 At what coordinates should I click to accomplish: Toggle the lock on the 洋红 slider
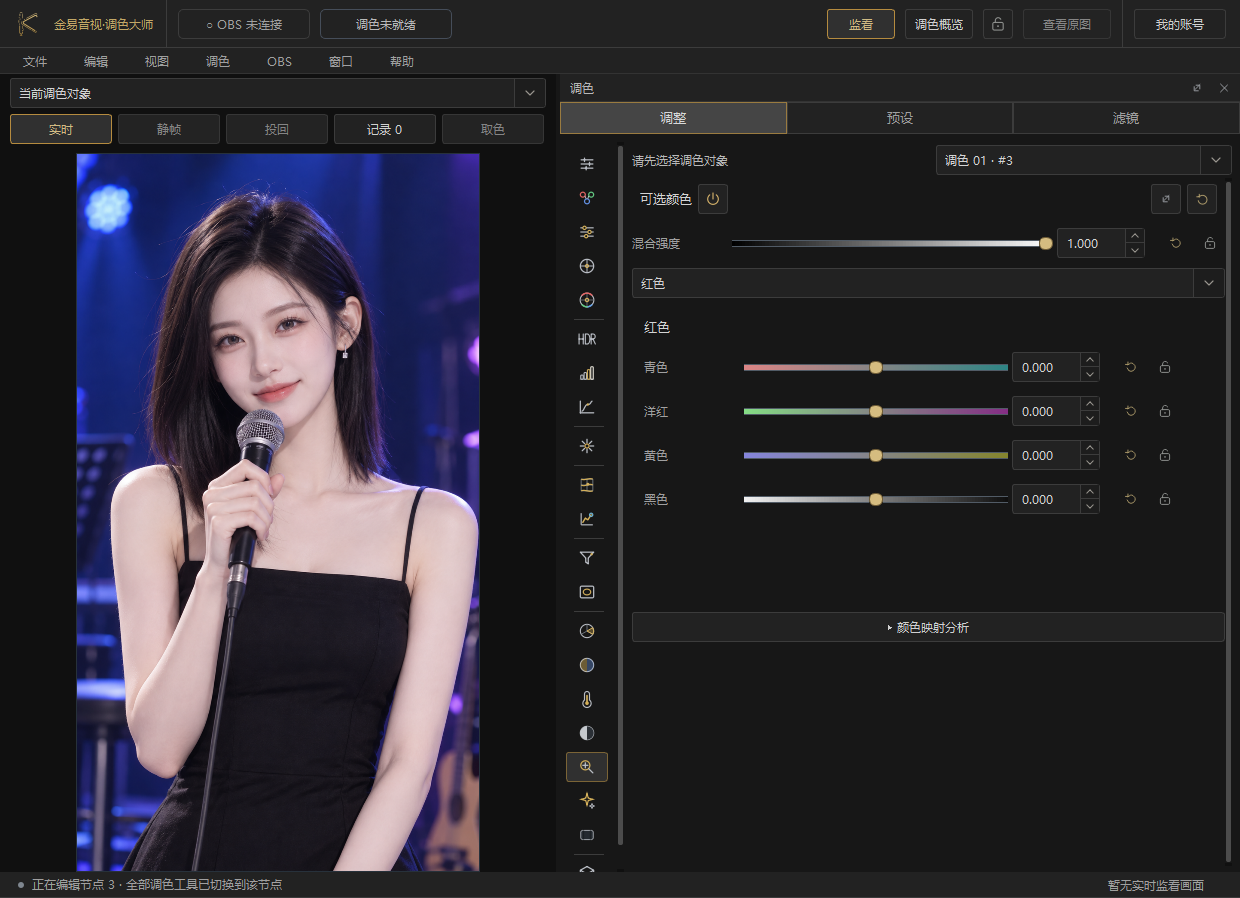click(x=1165, y=411)
